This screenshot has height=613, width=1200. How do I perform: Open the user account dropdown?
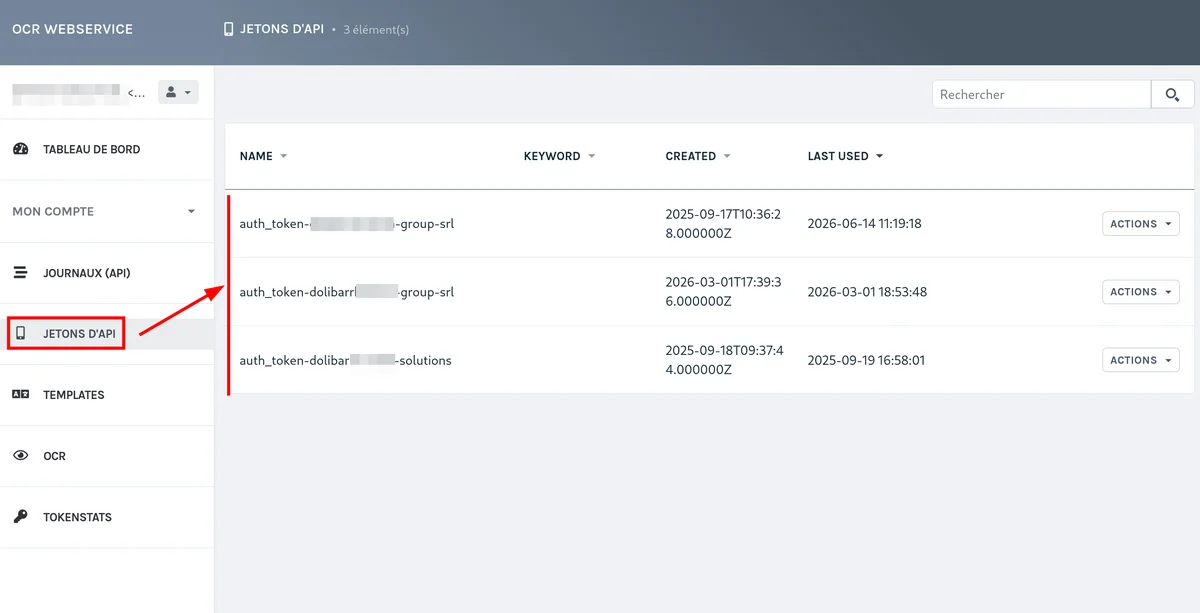[x=178, y=92]
